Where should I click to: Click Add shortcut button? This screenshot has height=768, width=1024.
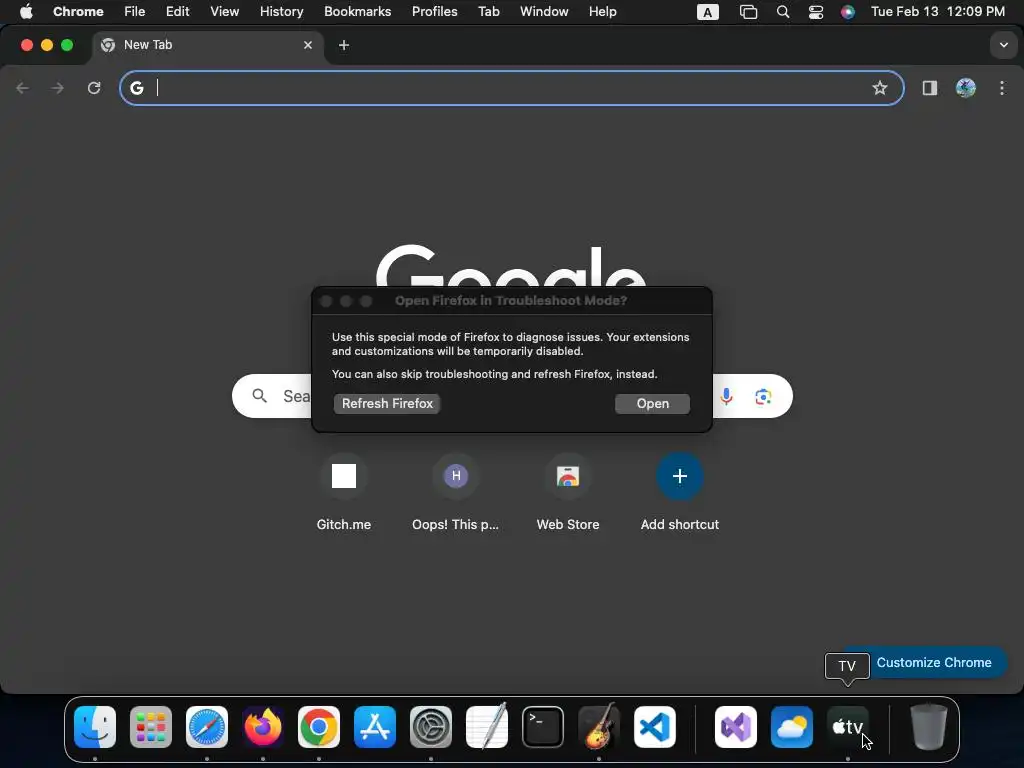[x=680, y=492]
